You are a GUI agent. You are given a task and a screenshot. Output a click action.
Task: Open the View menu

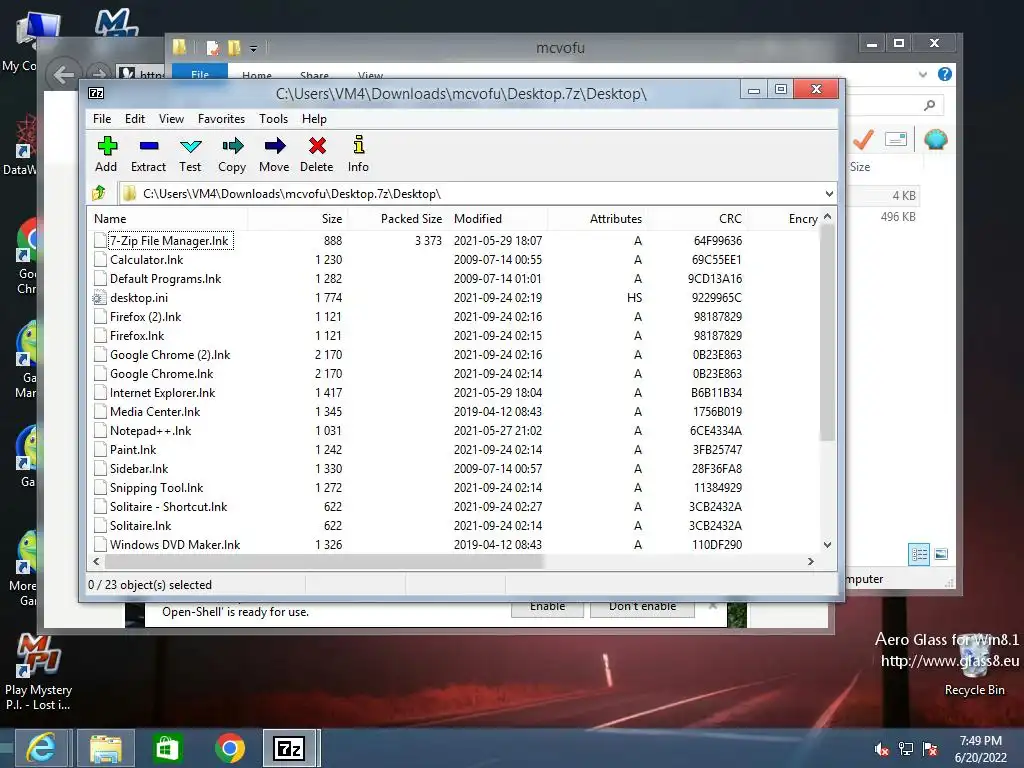[x=171, y=119]
